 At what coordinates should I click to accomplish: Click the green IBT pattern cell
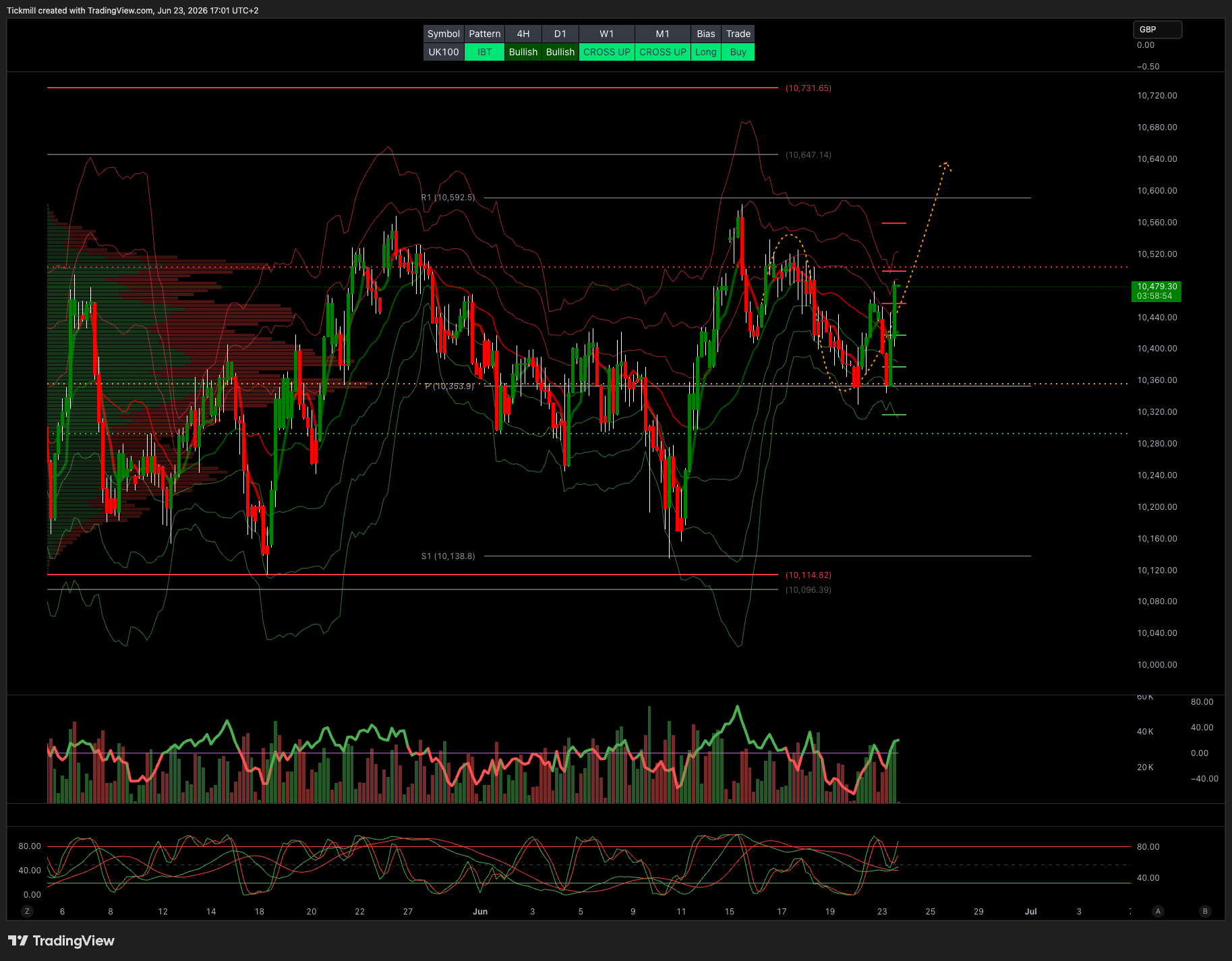coord(485,52)
